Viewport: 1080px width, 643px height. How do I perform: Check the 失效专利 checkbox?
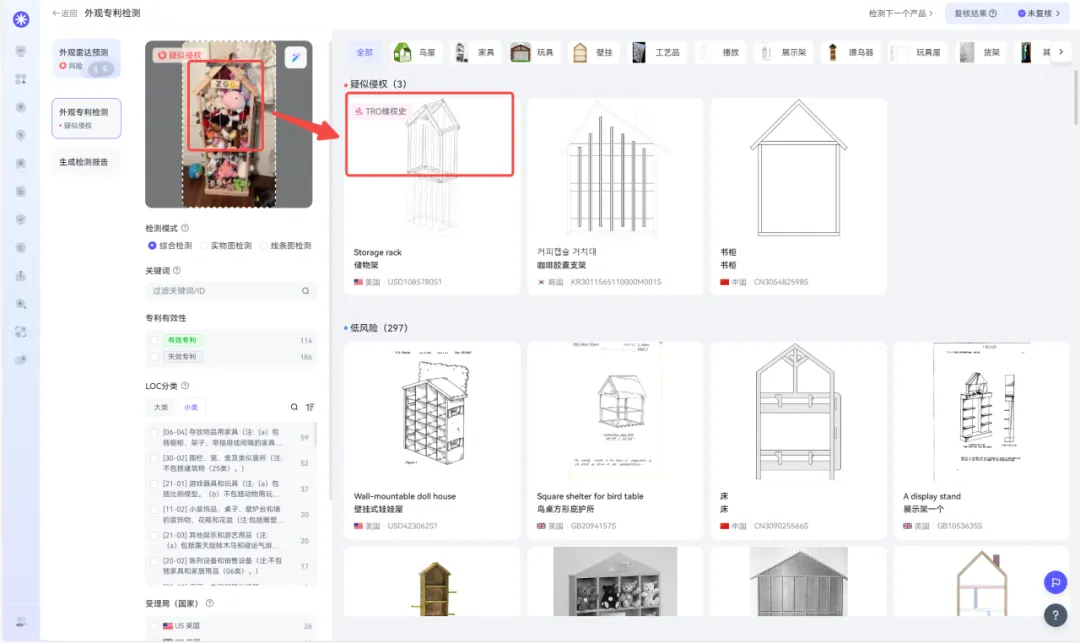pyautogui.click(x=154, y=357)
